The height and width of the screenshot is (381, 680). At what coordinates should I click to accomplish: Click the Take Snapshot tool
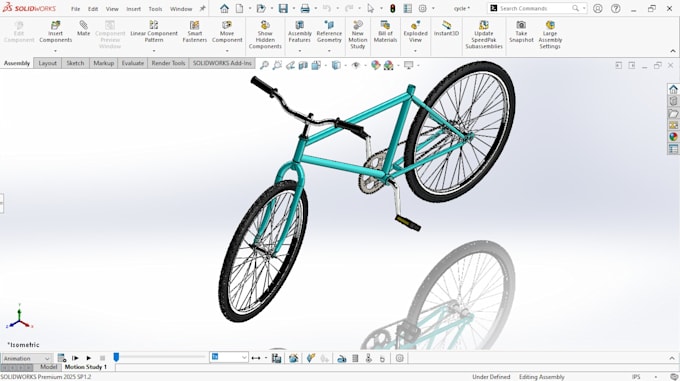521,32
